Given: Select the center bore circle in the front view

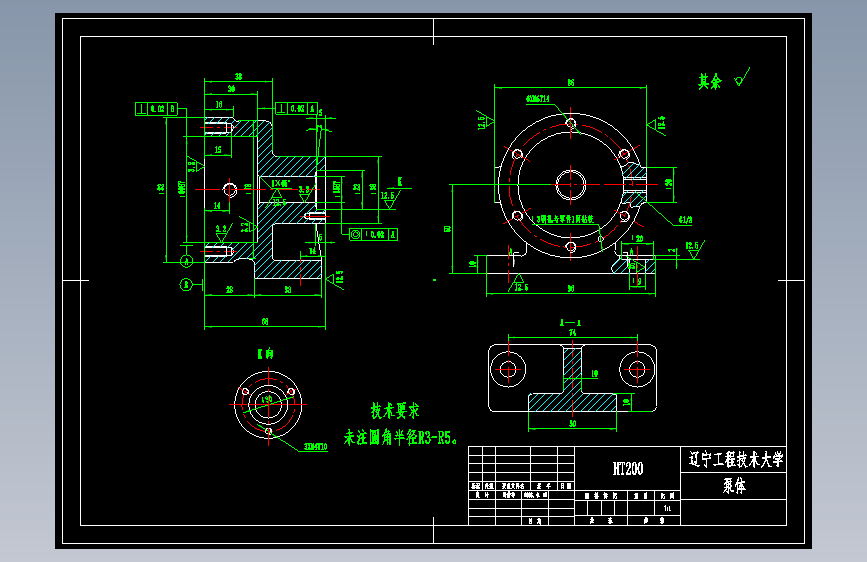Looking at the screenshot, I should tap(571, 185).
